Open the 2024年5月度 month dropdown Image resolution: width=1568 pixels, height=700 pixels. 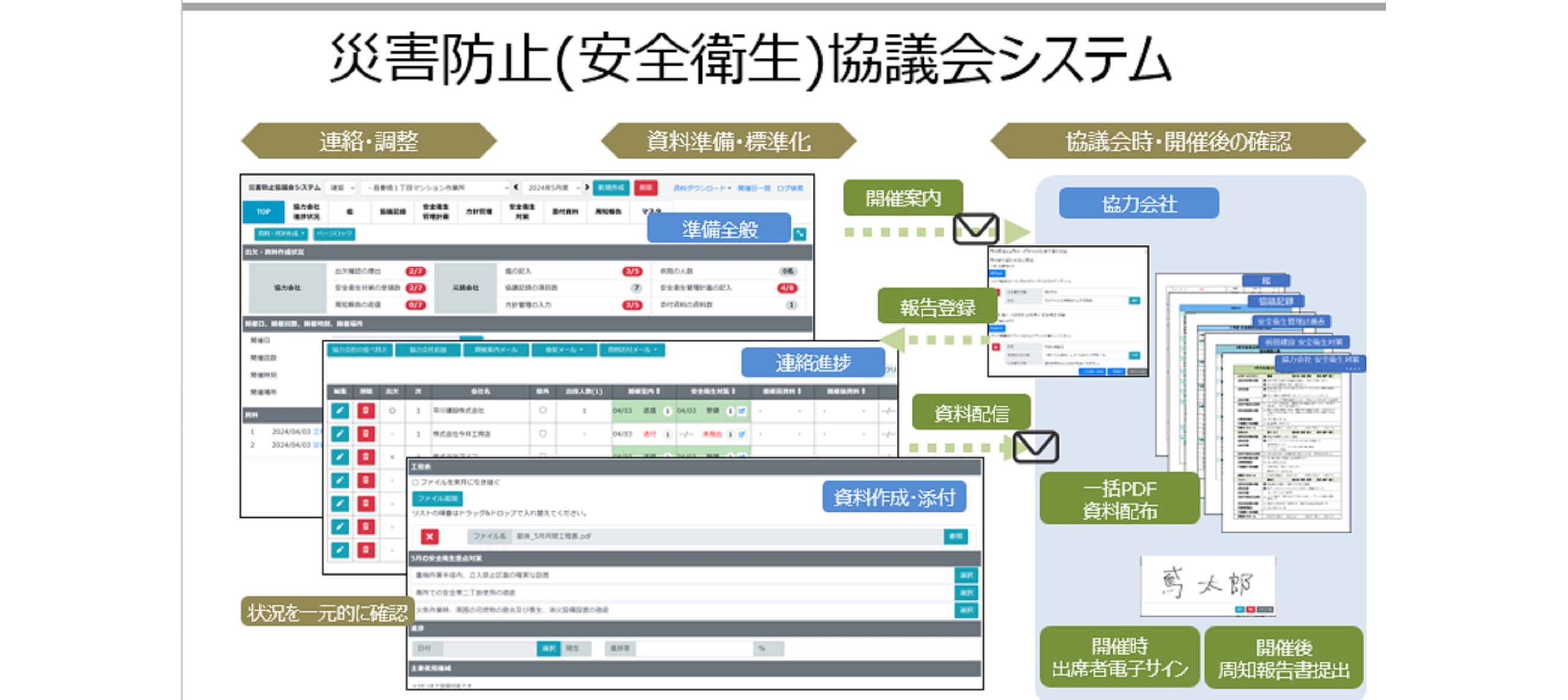tap(552, 188)
